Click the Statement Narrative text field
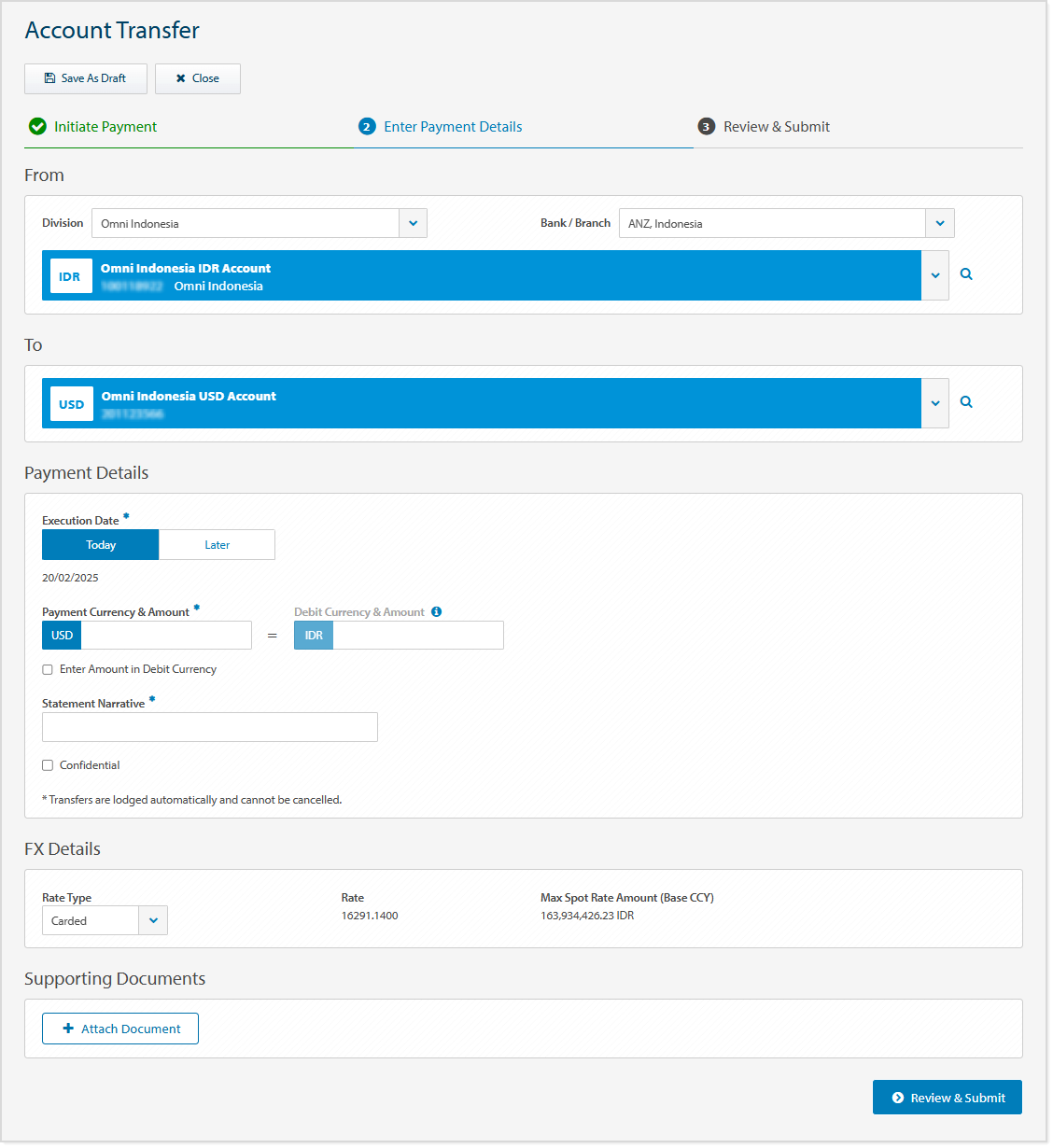The width and height of the screenshot is (1053, 1148). point(210,727)
